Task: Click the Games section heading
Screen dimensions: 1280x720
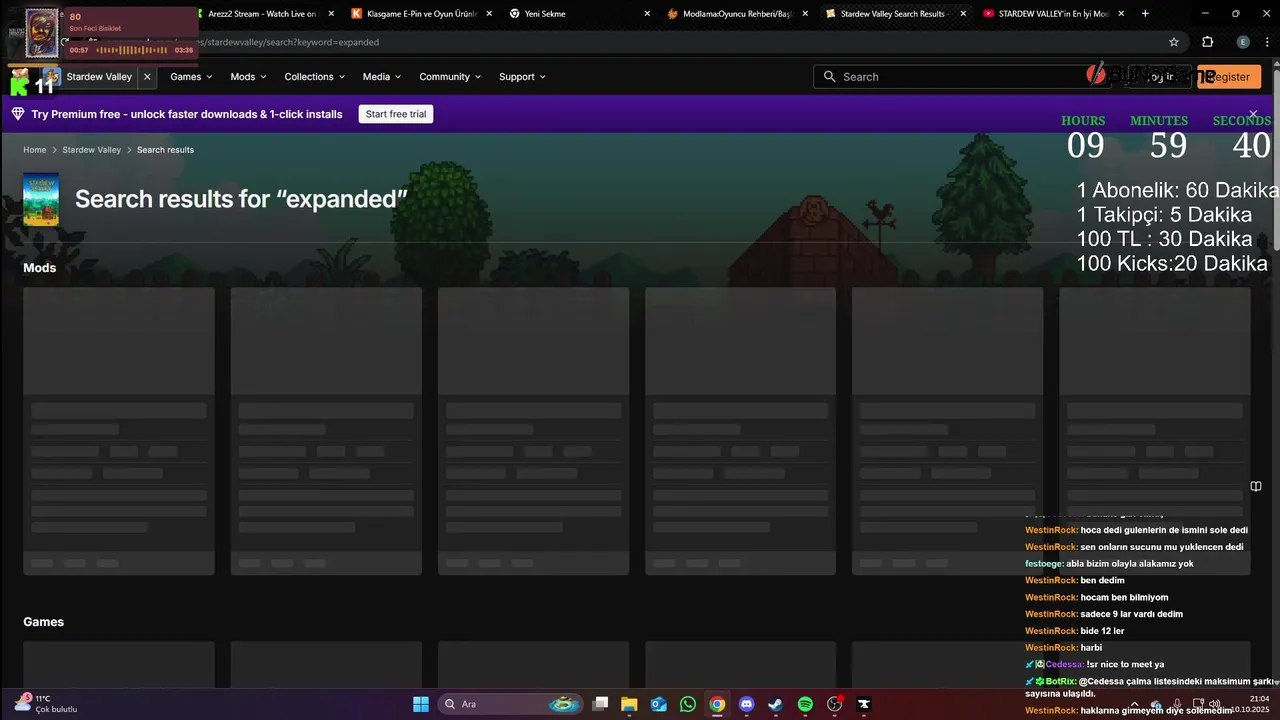Action: click(44, 622)
